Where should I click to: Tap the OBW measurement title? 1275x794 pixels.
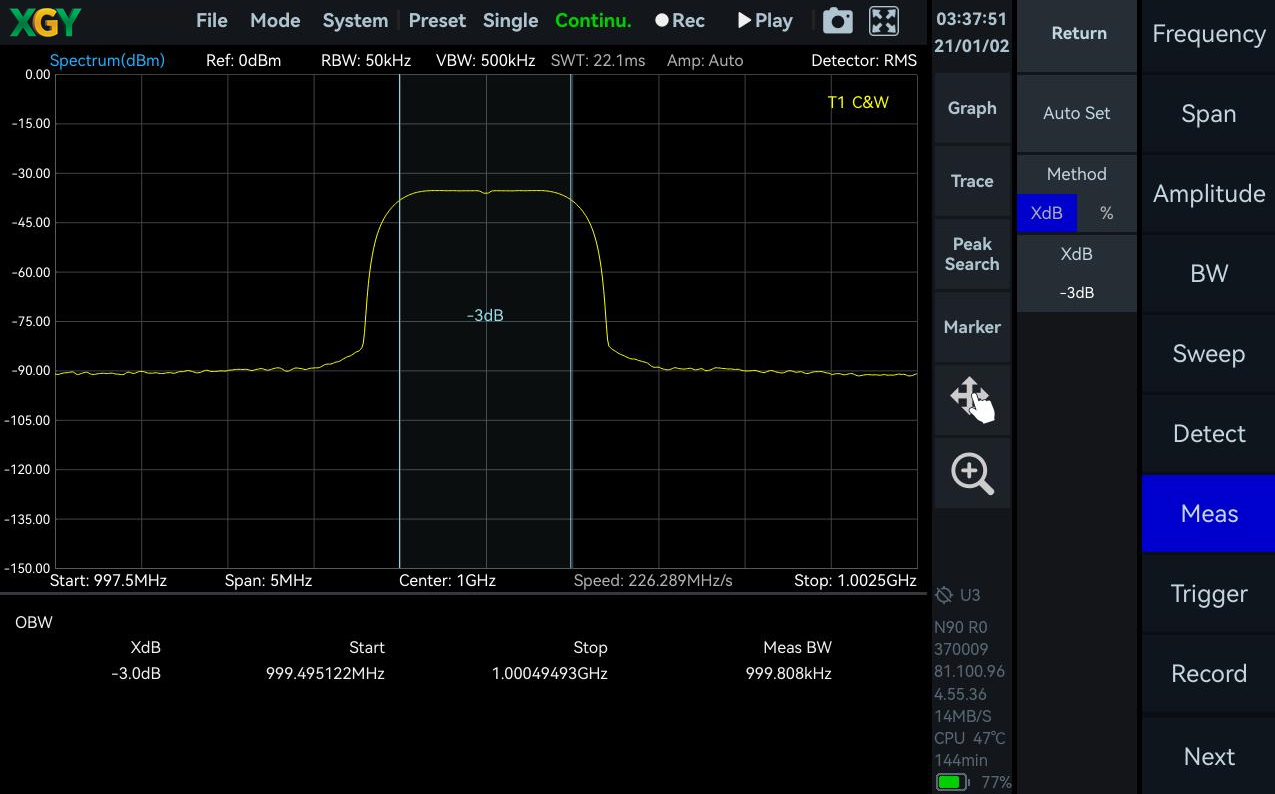[x=34, y=622]
